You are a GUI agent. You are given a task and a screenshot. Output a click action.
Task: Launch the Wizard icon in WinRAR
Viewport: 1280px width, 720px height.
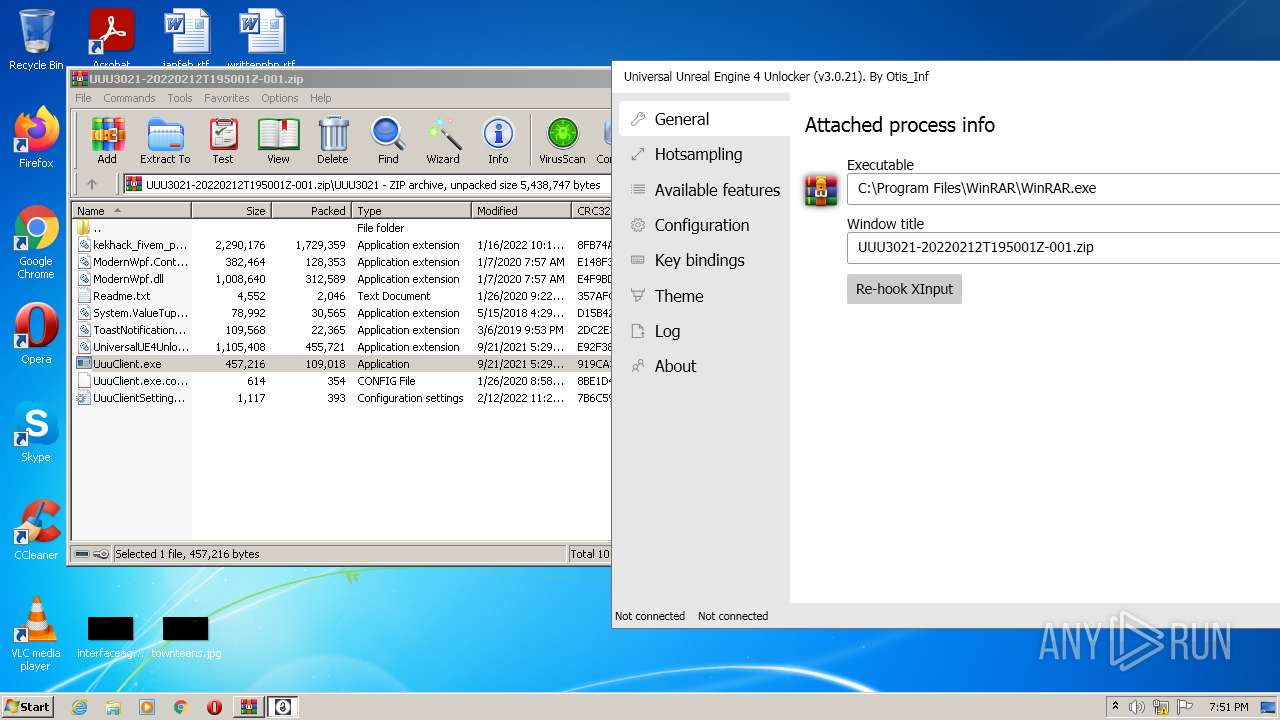point(443,140)
